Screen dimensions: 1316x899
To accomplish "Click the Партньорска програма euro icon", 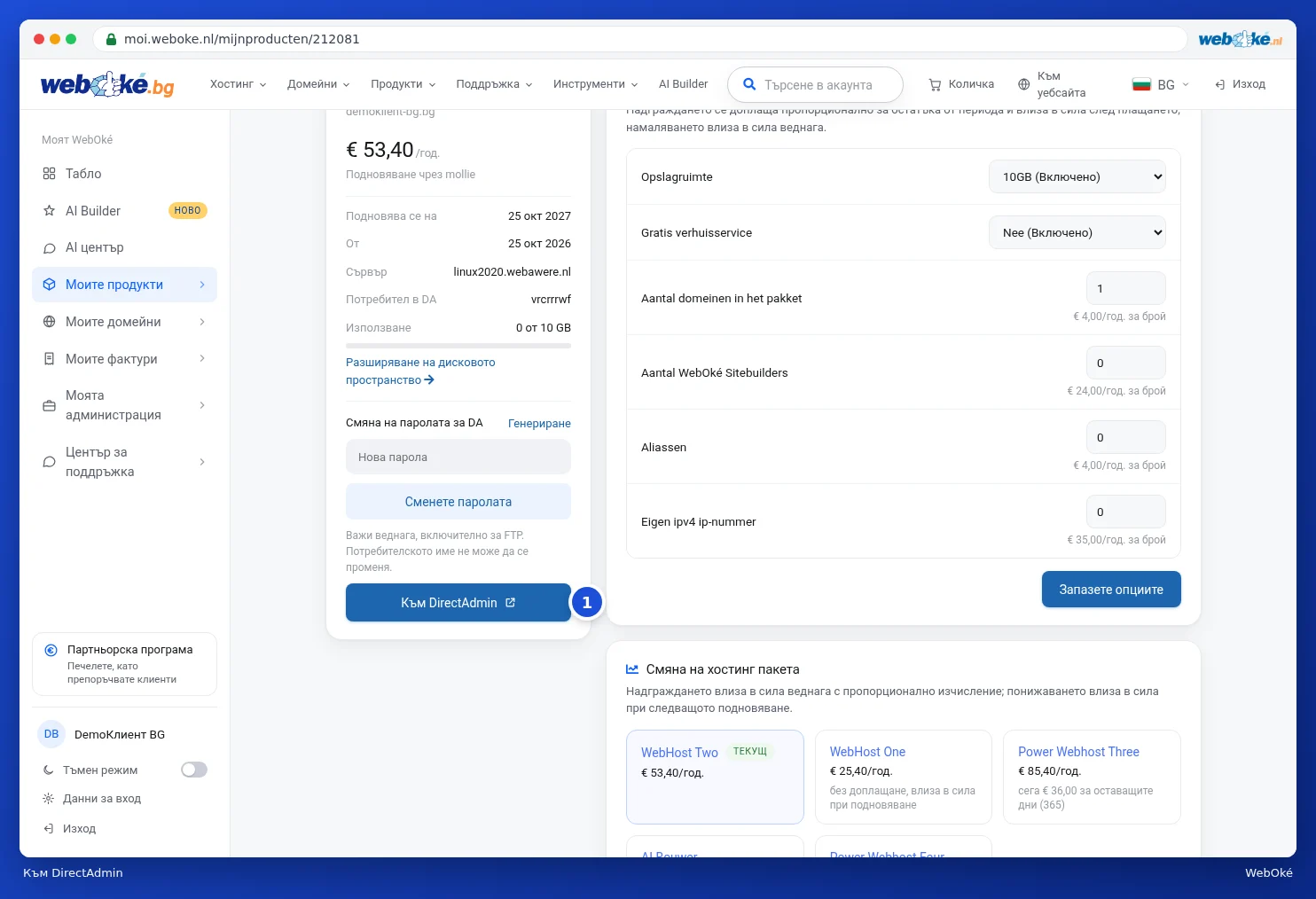I will (51, 650).
